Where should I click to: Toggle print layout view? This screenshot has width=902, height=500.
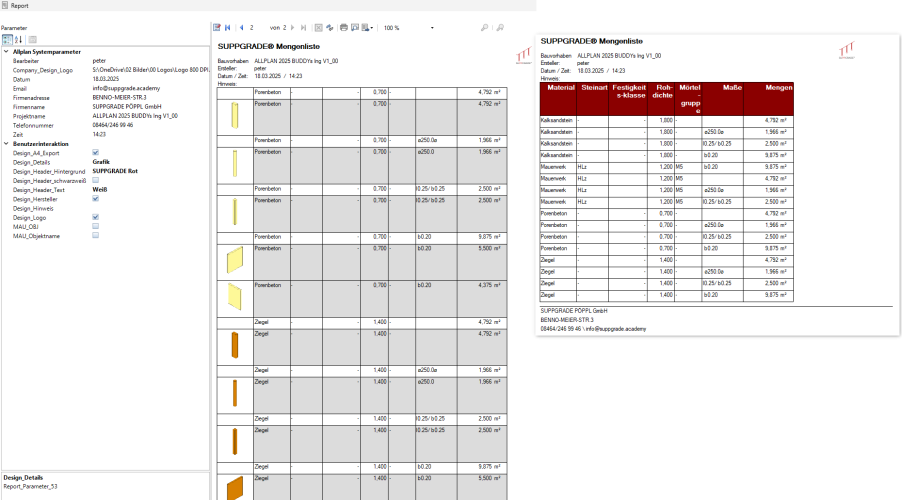(354, 28)
